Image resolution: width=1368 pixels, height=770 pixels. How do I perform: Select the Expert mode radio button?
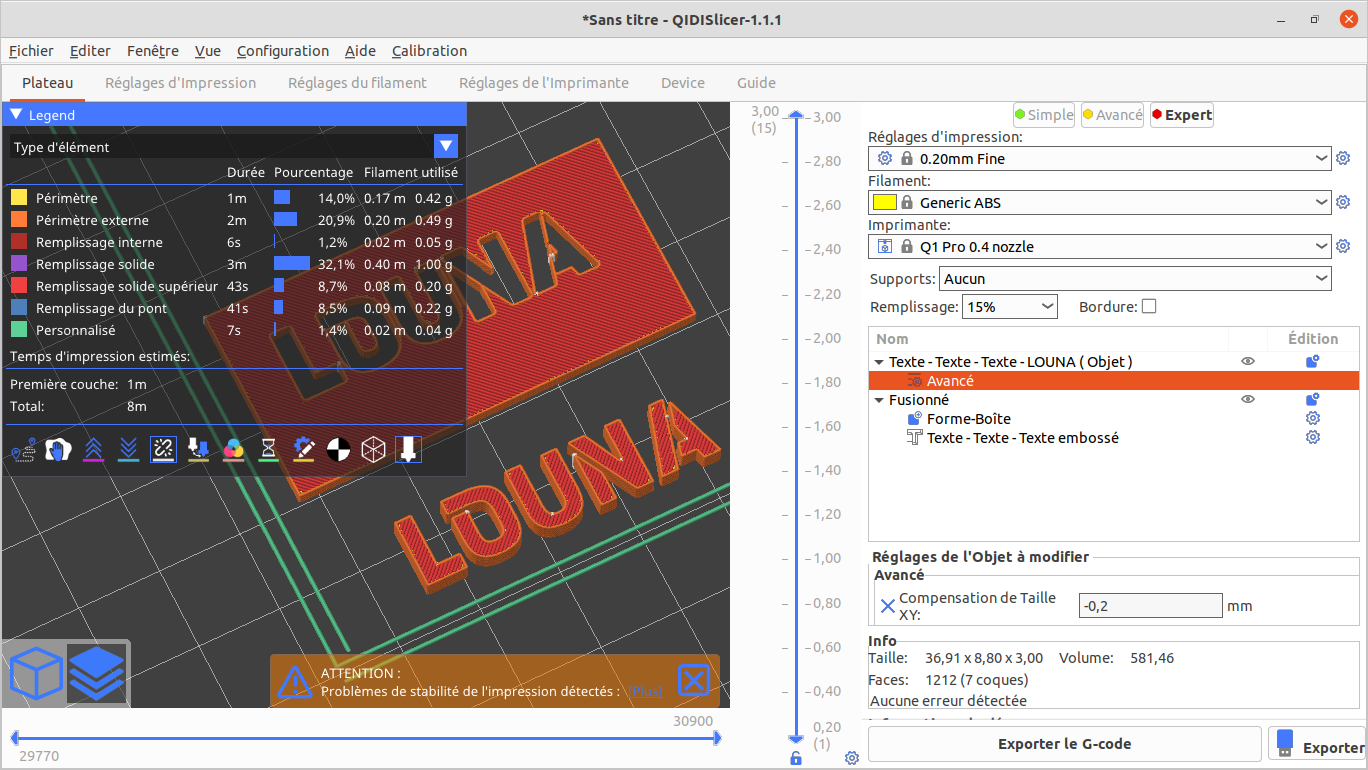pos(1181,115)
